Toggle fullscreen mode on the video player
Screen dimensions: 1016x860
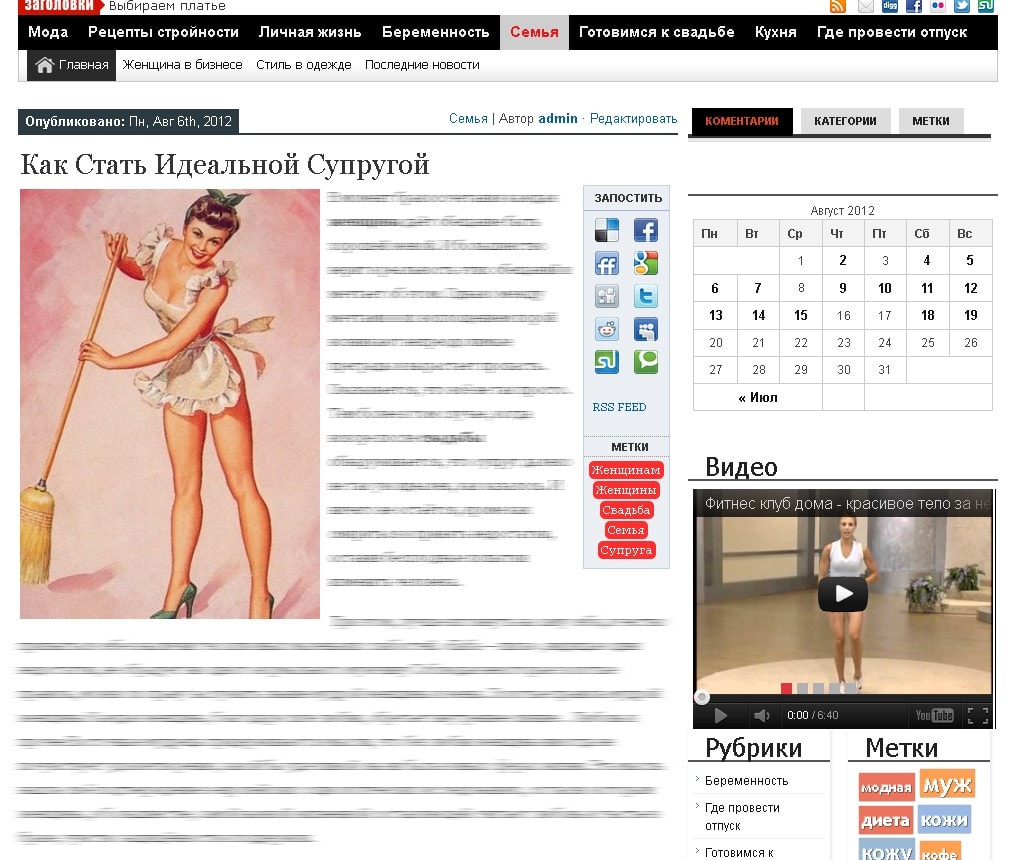coord(977,716)
